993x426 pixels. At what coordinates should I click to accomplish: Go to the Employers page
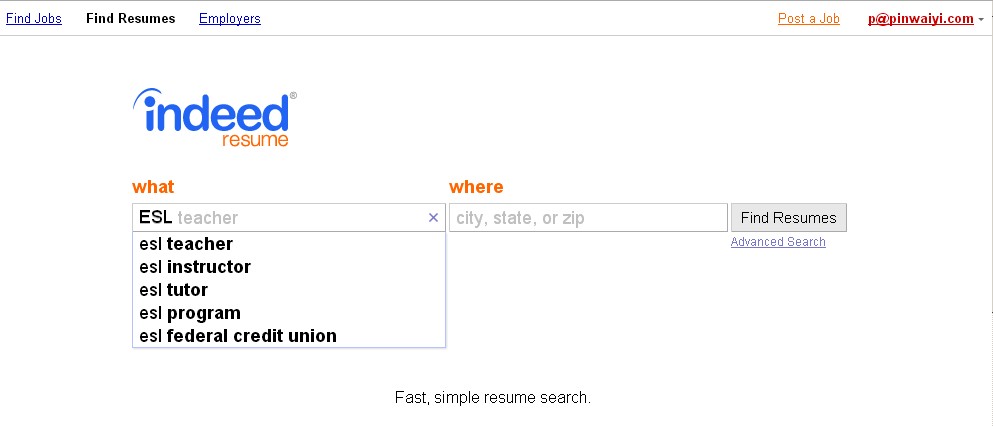229,19
